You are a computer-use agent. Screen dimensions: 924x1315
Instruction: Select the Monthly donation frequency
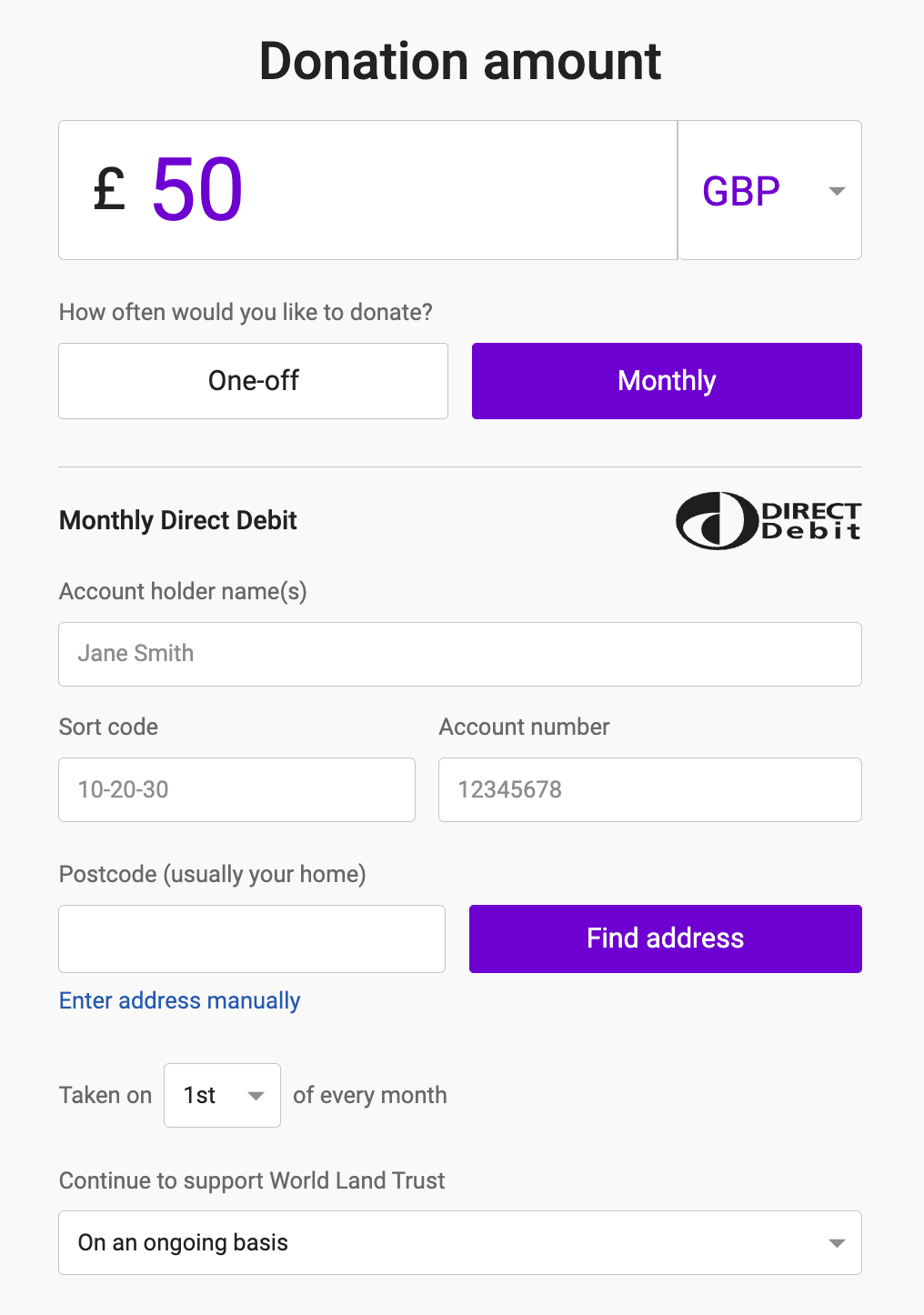pos(667,381)
